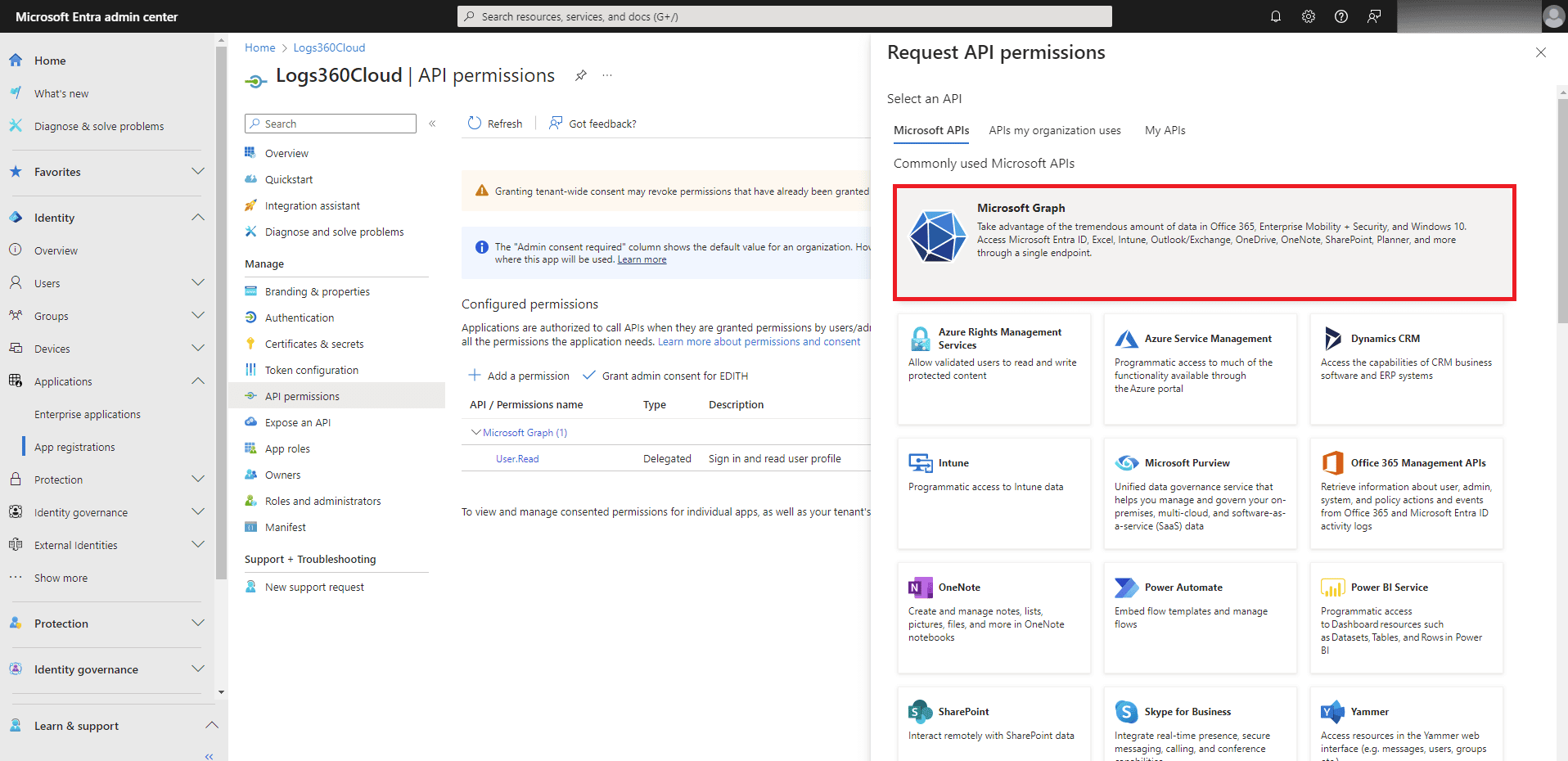Collapse the Microsoft Graph (1) permissions group

click(475, 432)
